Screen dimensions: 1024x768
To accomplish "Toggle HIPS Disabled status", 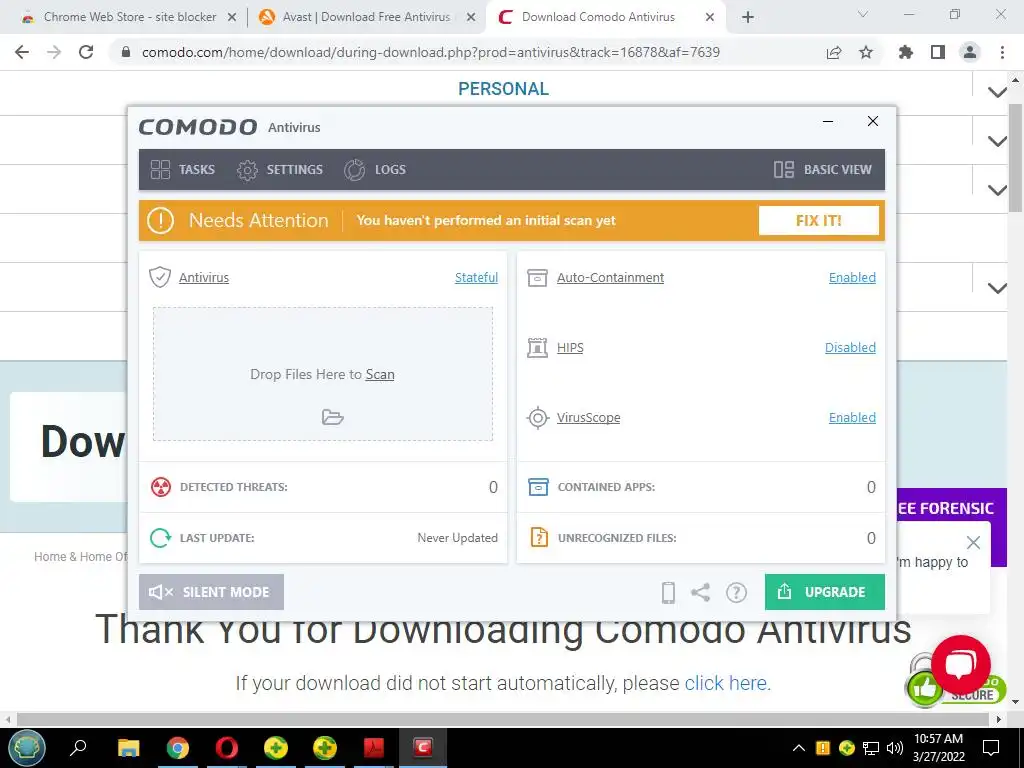I will [x=850, y=347].
